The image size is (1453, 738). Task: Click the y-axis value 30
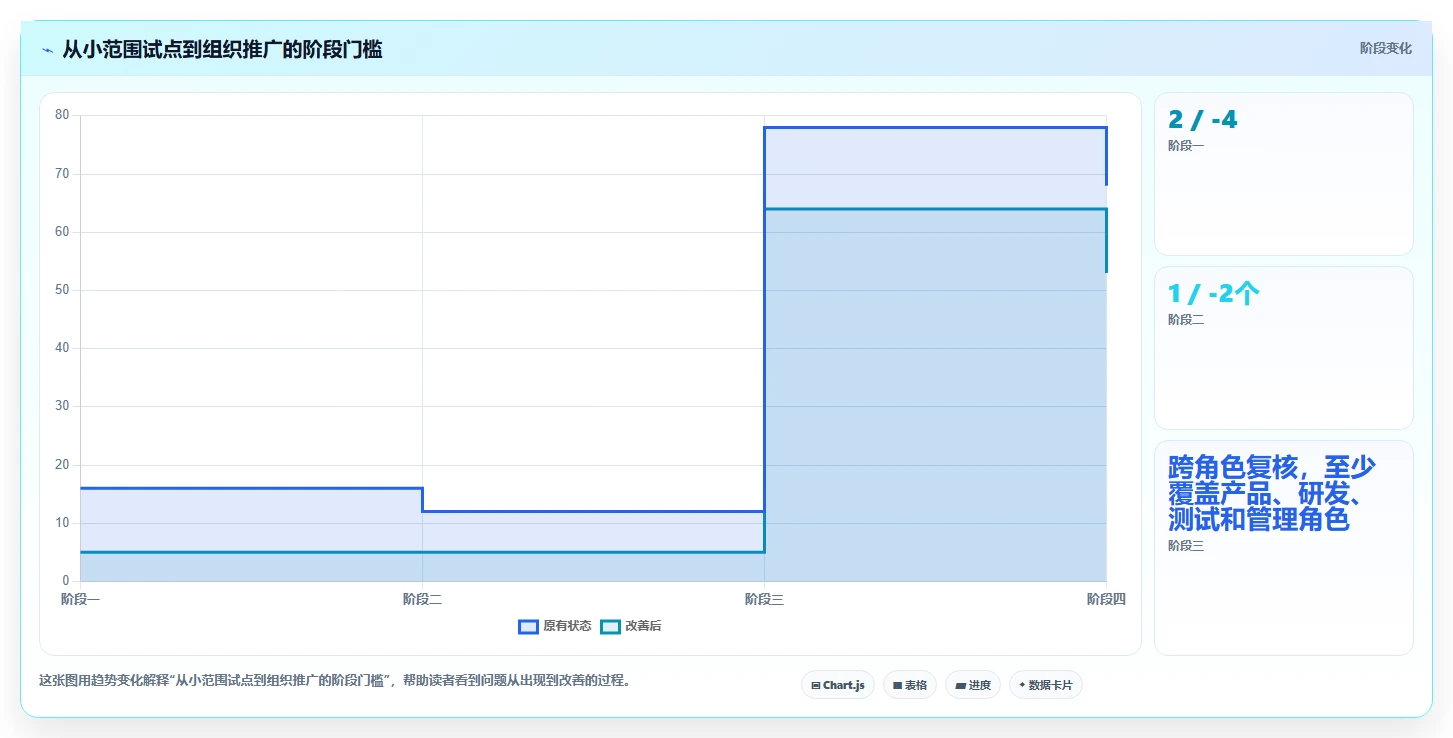click(62, 406)
